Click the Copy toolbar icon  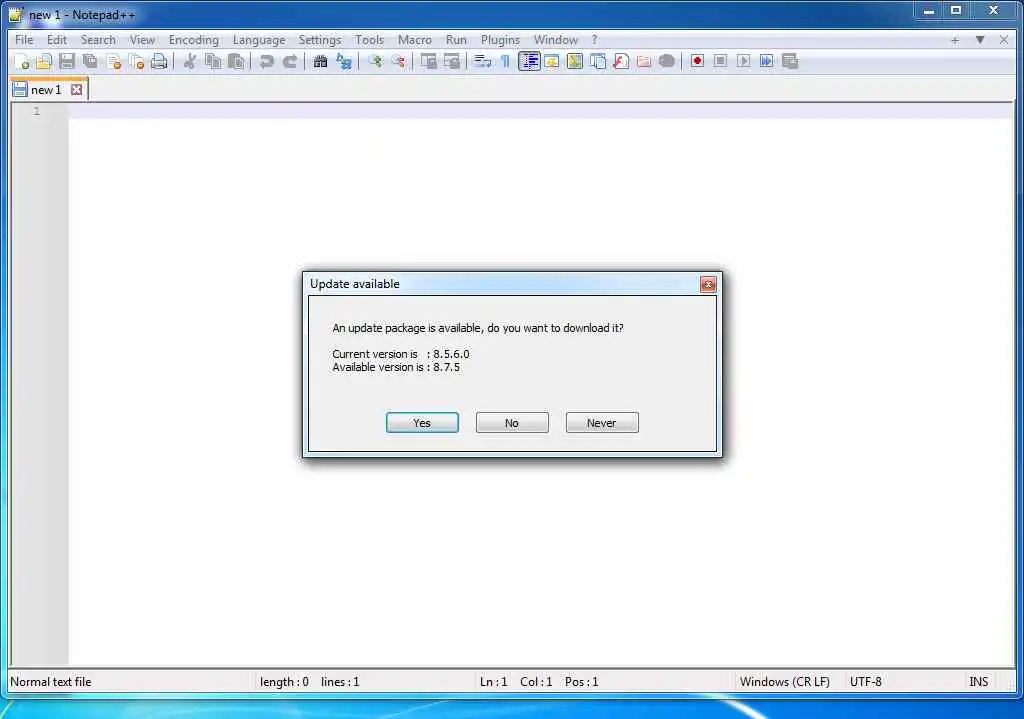tap(212, 61)
